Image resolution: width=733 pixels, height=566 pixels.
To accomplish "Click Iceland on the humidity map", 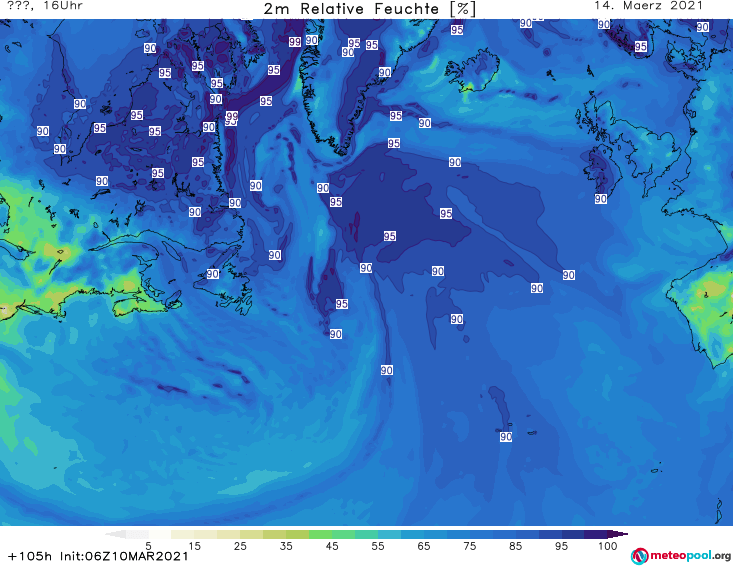I will coord(472,70).
